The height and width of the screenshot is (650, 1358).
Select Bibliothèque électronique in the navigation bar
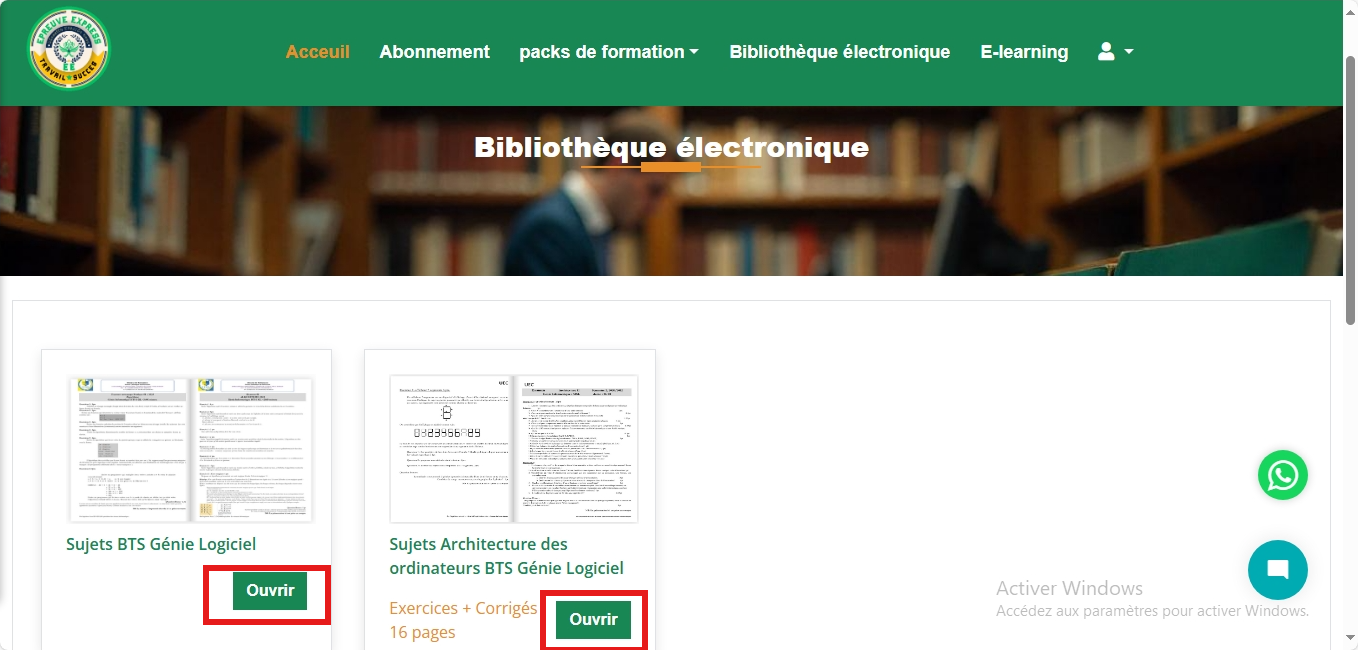tap(840, 52)
